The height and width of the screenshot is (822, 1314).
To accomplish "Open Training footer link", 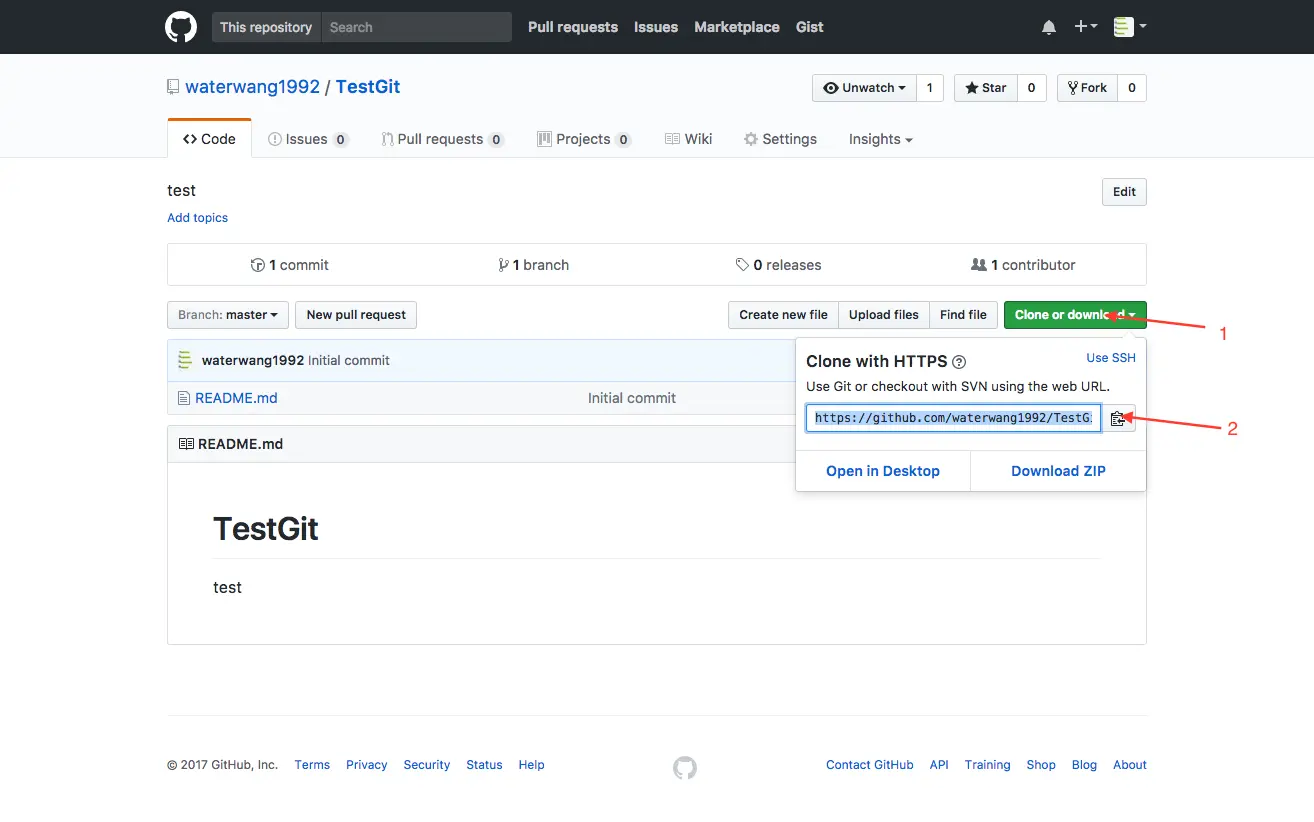I will tap(987, 765).
